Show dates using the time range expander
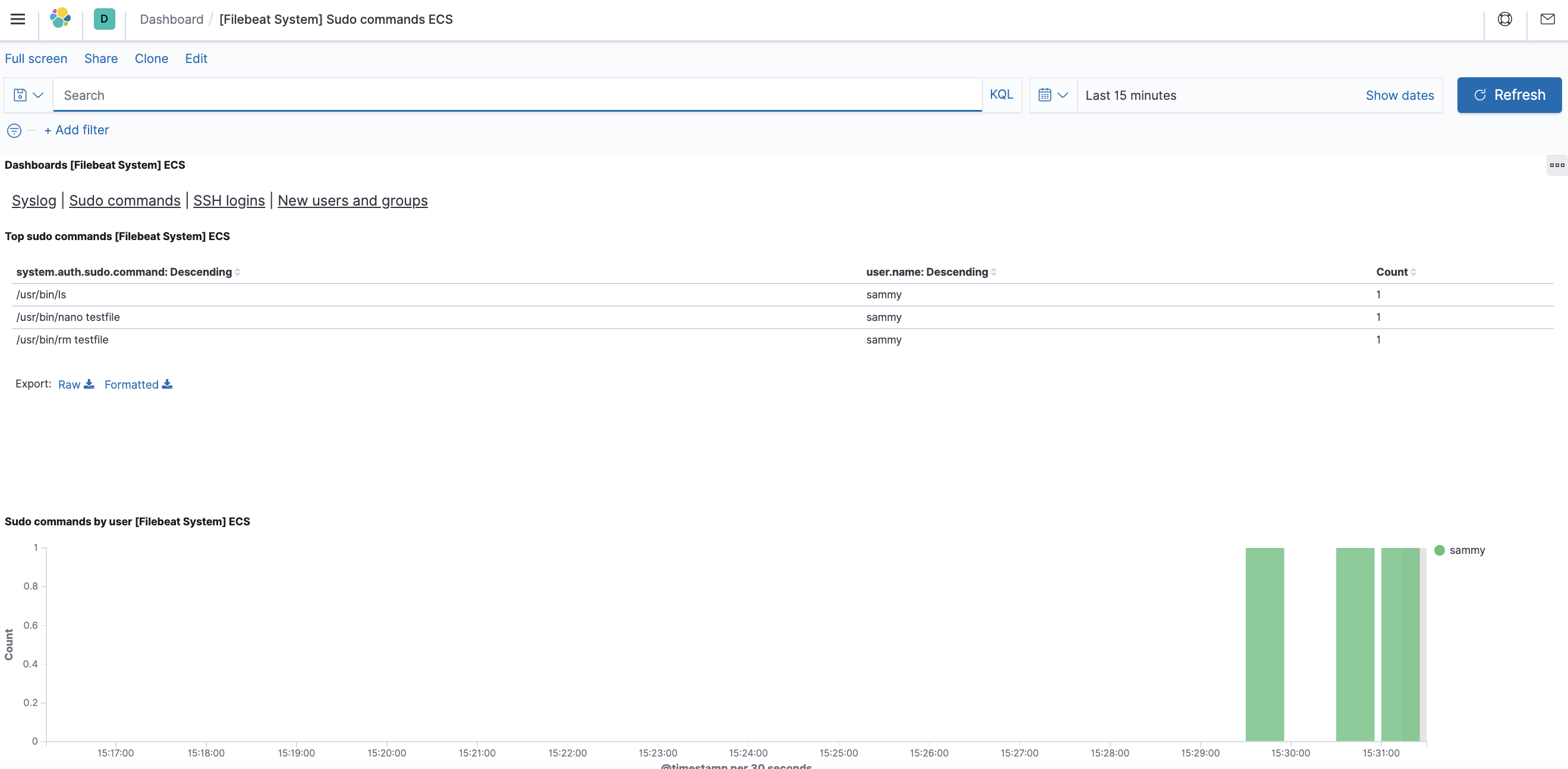The width and height of the screenshot is (1568, 769). pos(1400,95)
